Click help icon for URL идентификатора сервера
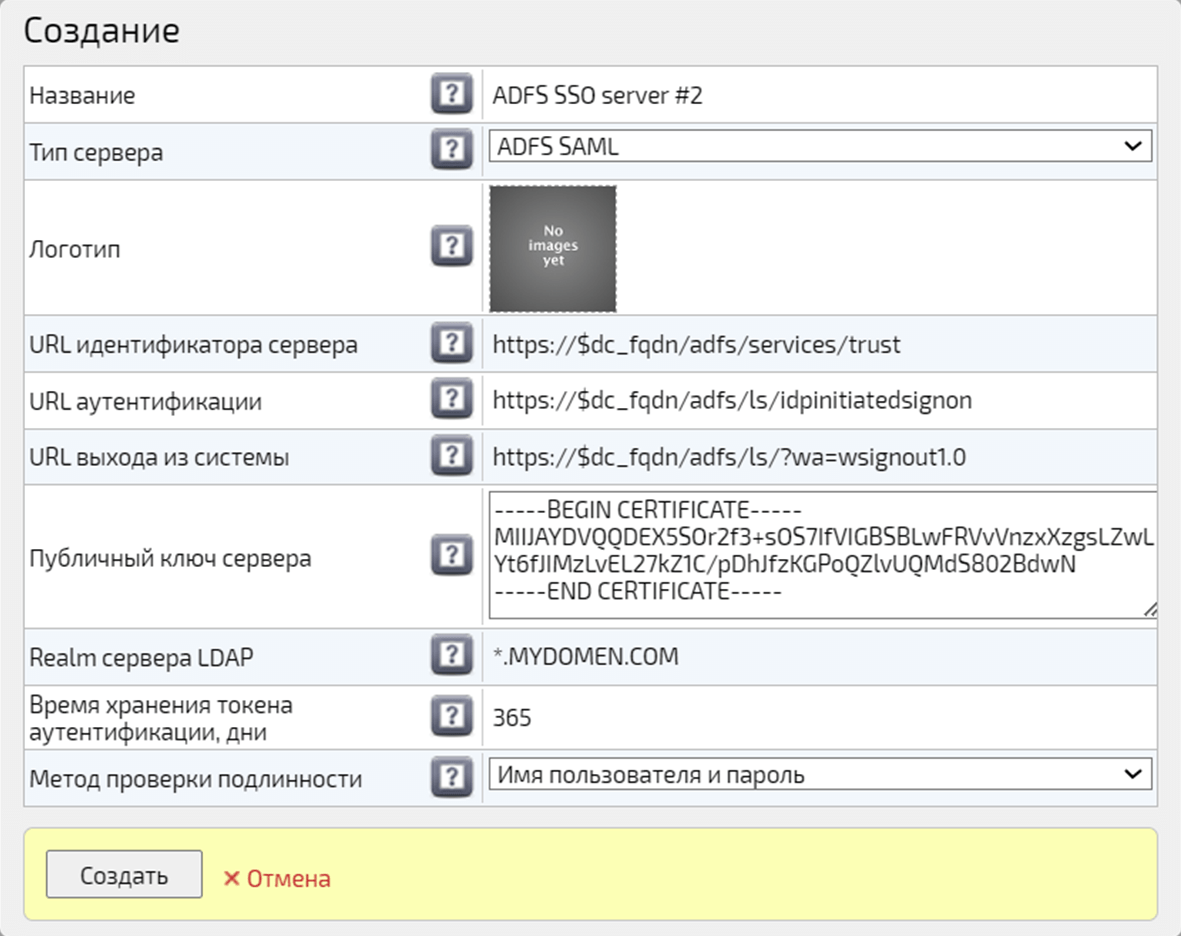The image size is (1181, 936). [x=451, y=344]
